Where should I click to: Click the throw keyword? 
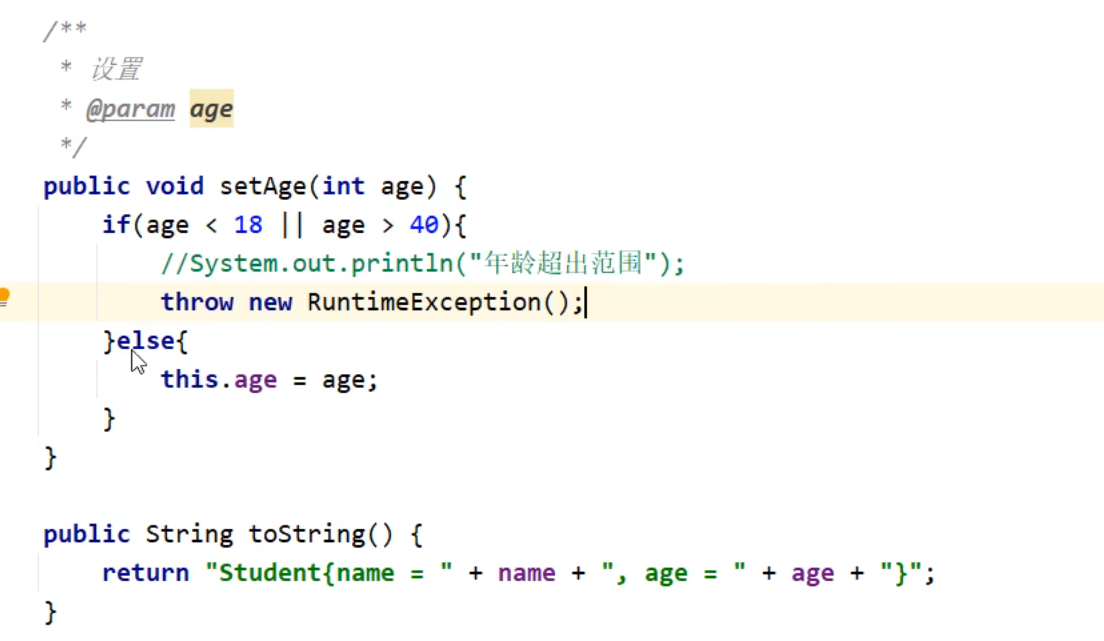[x=197, y=302]
